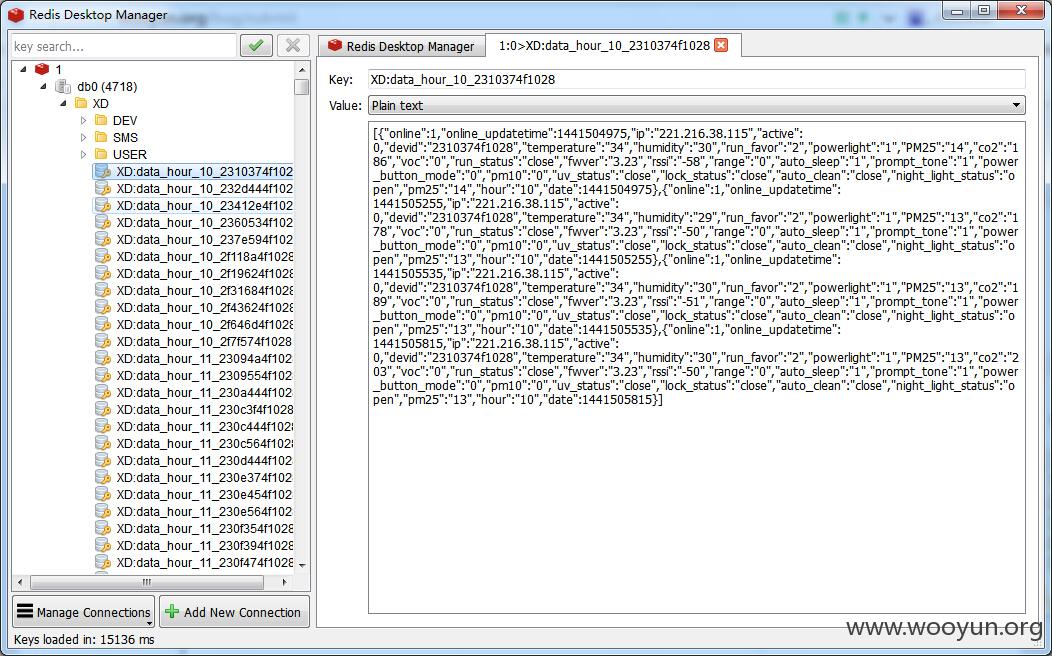Click the horizontal scrollbar left arrow
Screen dimensions: 1052x656
click(20, 582)
